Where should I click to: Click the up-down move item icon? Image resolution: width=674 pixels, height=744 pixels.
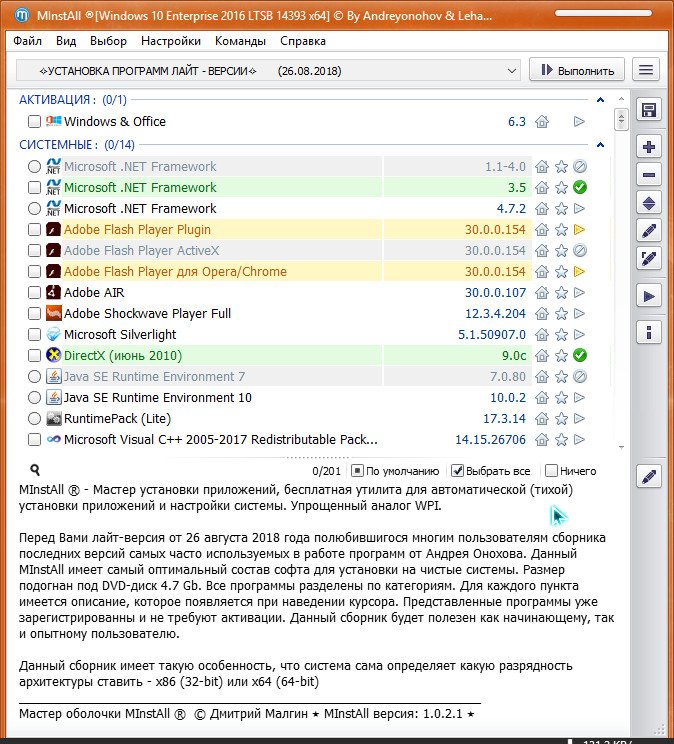(x=648, y=204)
